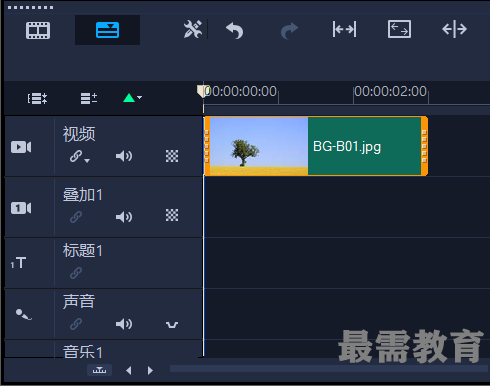
Task: Toggle track transparency for 视频 track
Action: [x=172, y=156]
